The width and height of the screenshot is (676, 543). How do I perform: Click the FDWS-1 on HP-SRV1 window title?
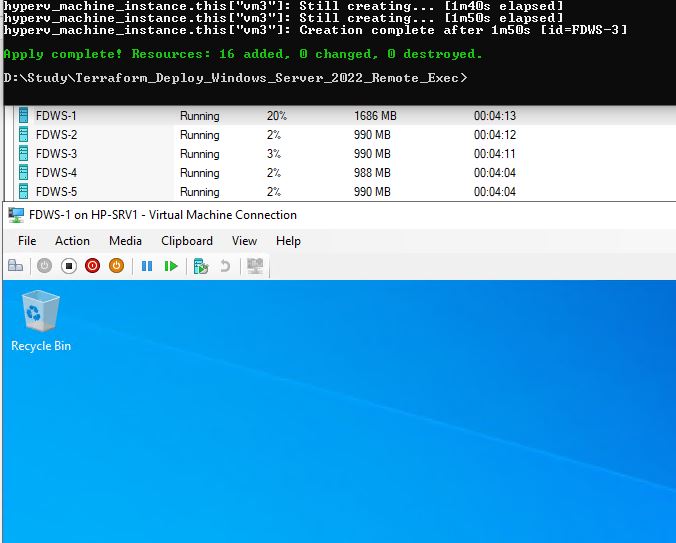tap(163, 215)
